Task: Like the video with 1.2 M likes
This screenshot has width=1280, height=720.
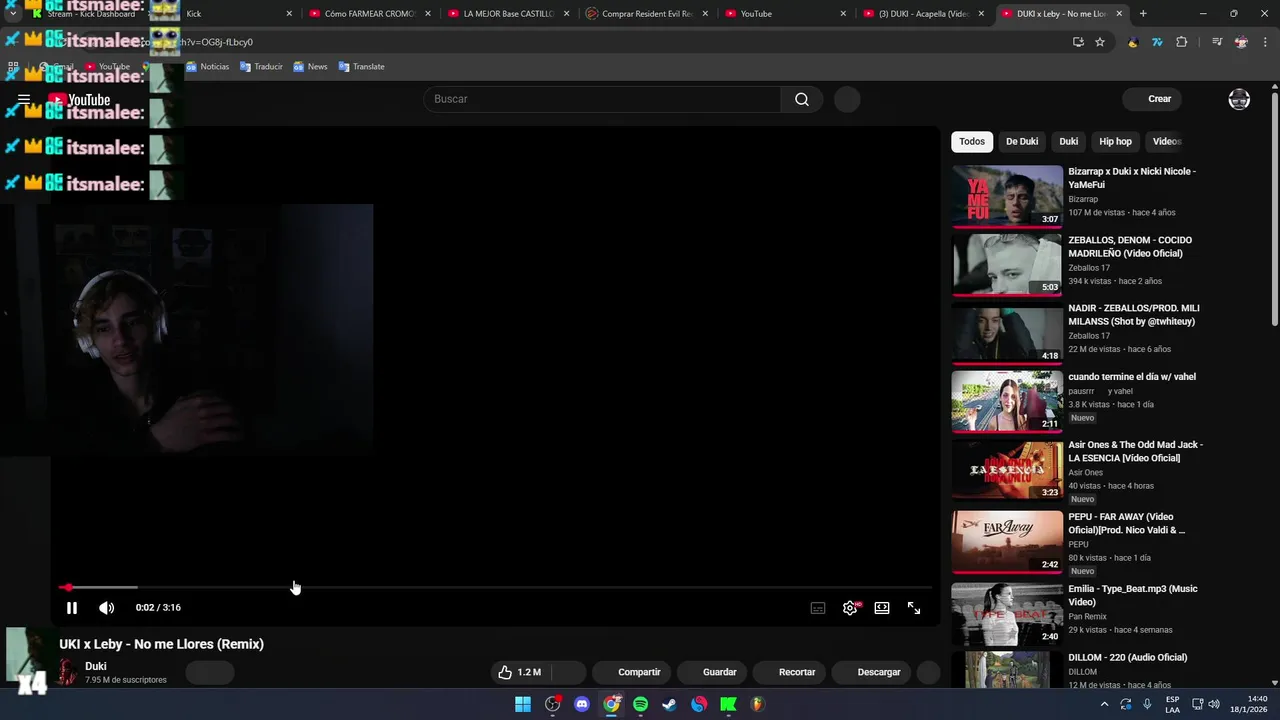Action: point(519,672)
